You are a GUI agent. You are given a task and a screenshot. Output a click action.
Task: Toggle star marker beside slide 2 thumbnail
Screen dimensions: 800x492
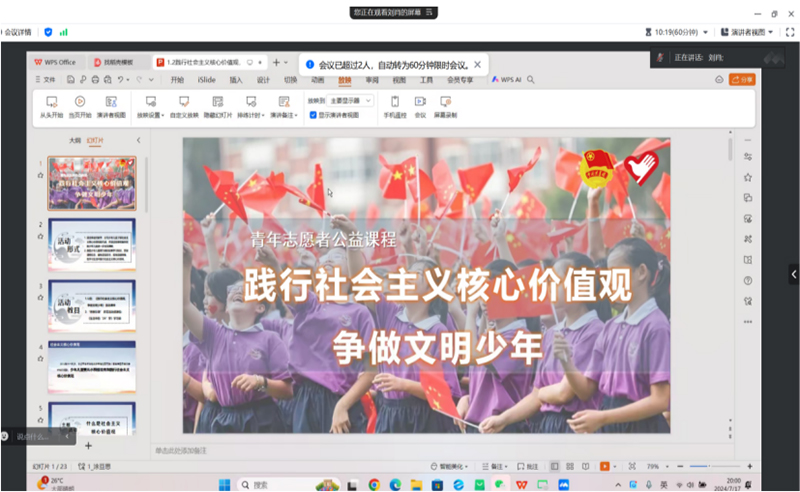(x=40, y=237)
